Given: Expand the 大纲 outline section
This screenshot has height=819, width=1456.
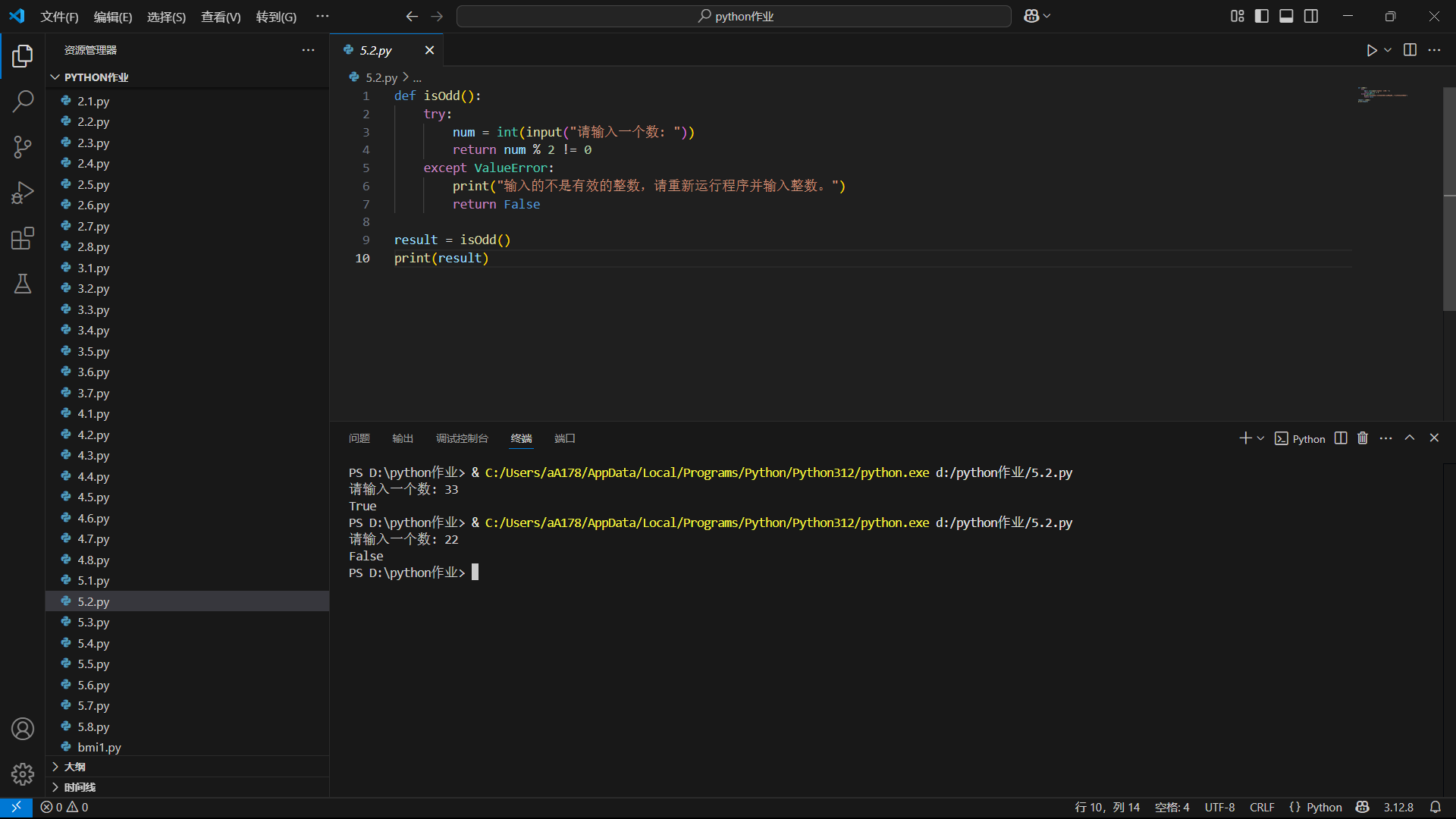Looking at the screenshot, I should point(74,767).
